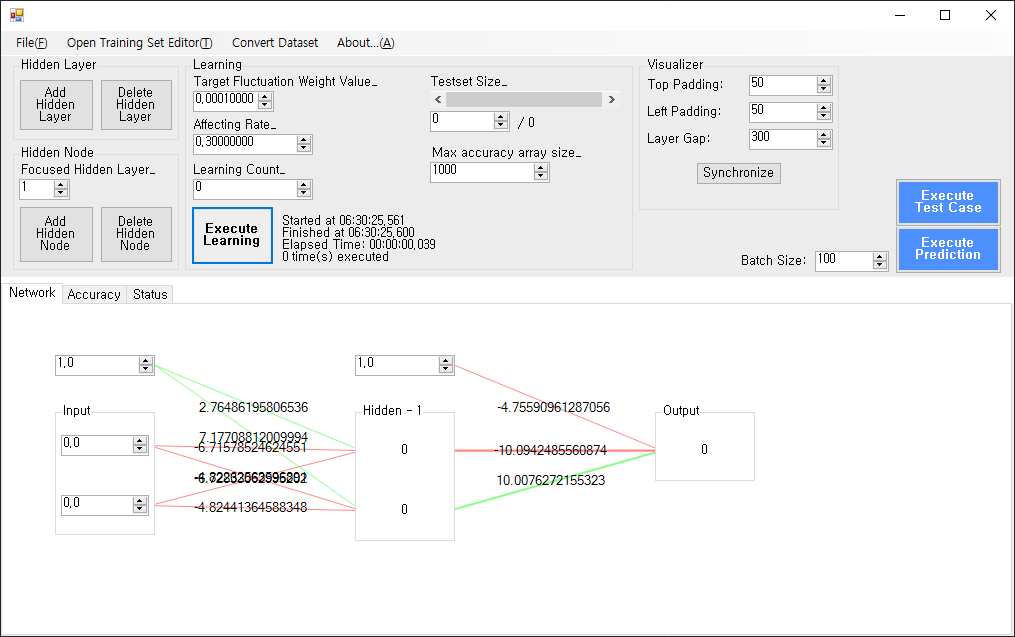Increment the Focused Hidden Layer number

[61, 185]
